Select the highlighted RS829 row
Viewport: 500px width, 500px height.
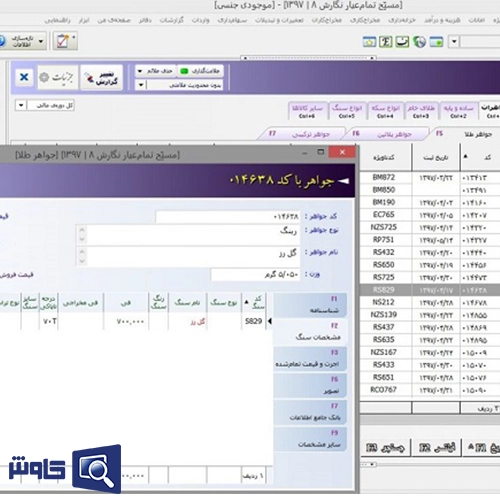click(x=430, y=290)
